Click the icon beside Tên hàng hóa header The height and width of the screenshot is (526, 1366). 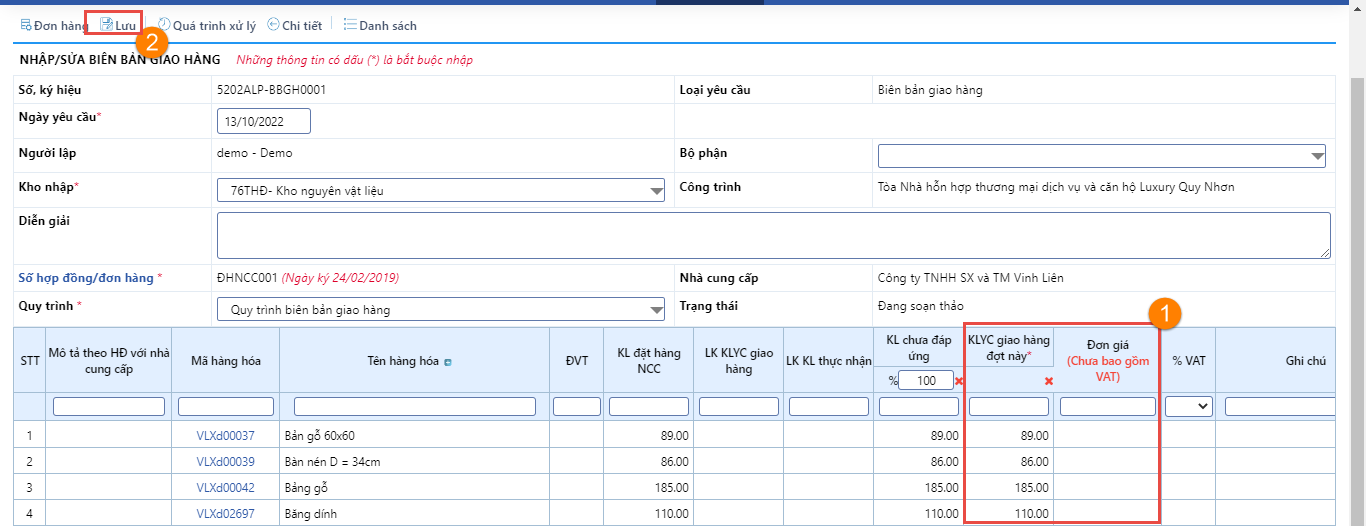(448, 362)
